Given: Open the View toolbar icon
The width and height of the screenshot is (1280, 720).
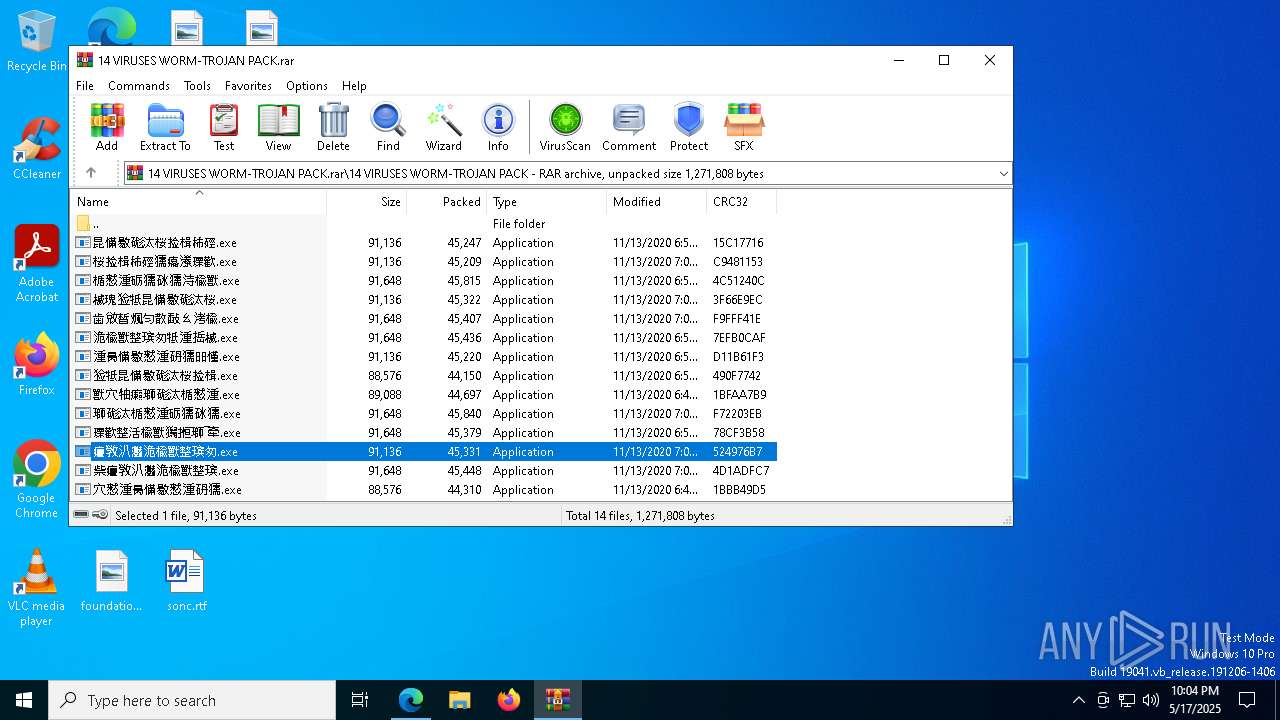Looking at the screenshot, I should point(278,127).
